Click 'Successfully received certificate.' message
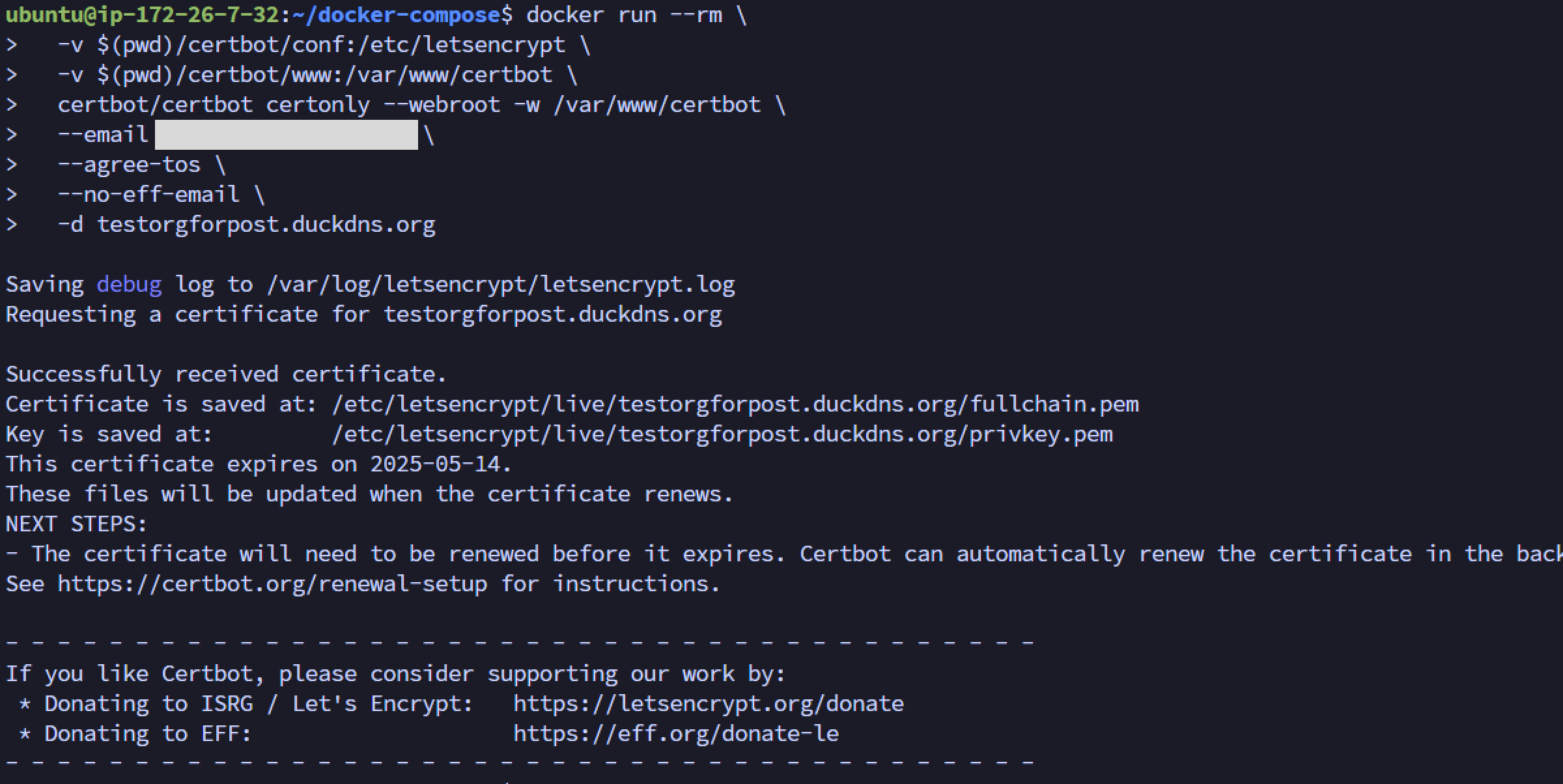The height and width of the screenshot is (784, 1563). tap(226, 374)
